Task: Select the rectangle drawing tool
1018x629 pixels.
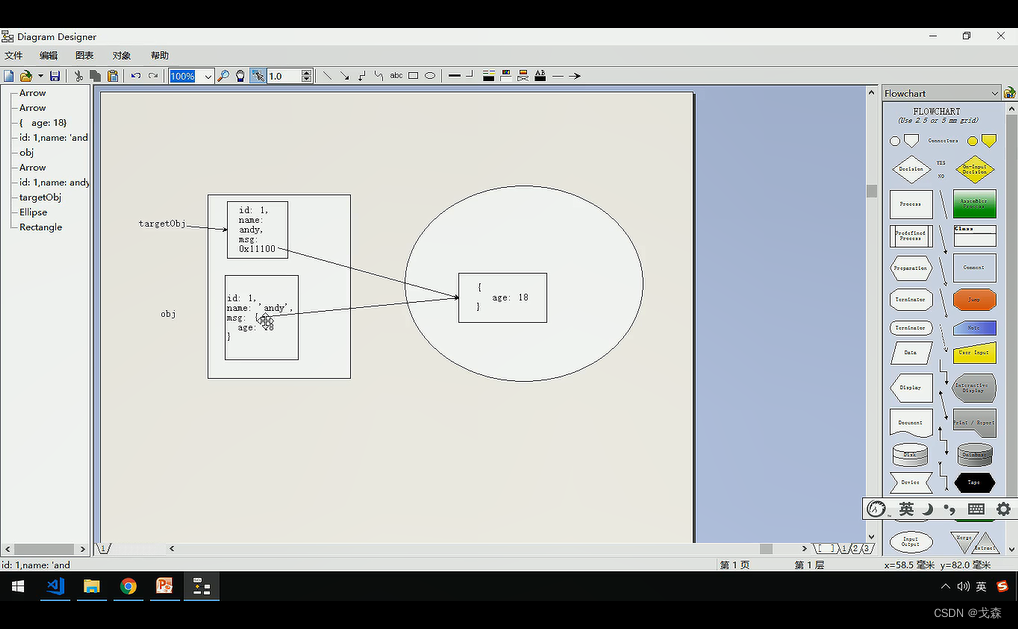Action: [413, 76]
